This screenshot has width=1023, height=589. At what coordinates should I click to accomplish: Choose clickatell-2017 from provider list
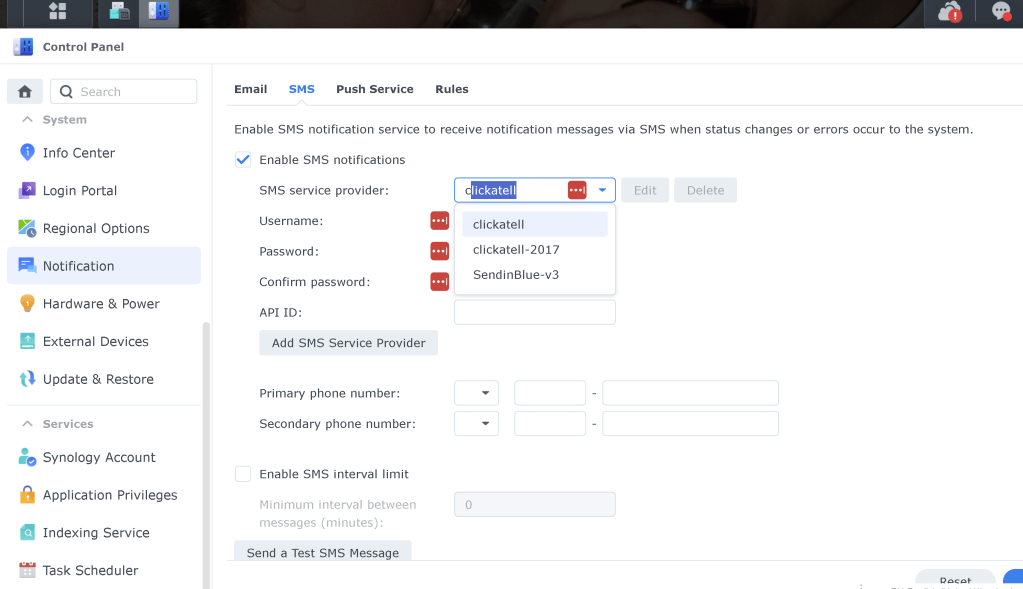pos(534,250)
